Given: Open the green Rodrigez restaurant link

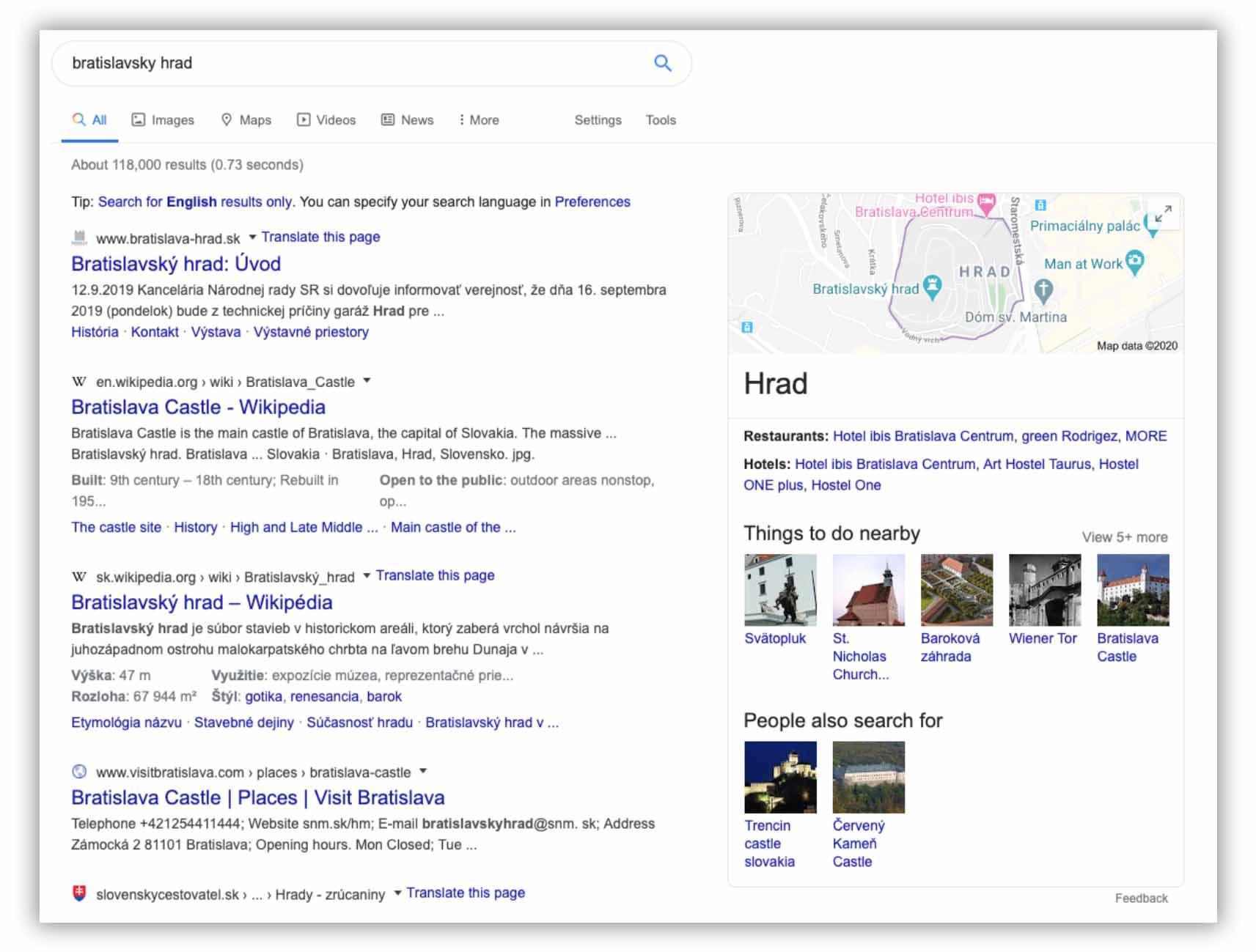Looking at the screenshot, I should click(x=1069, y=436).
